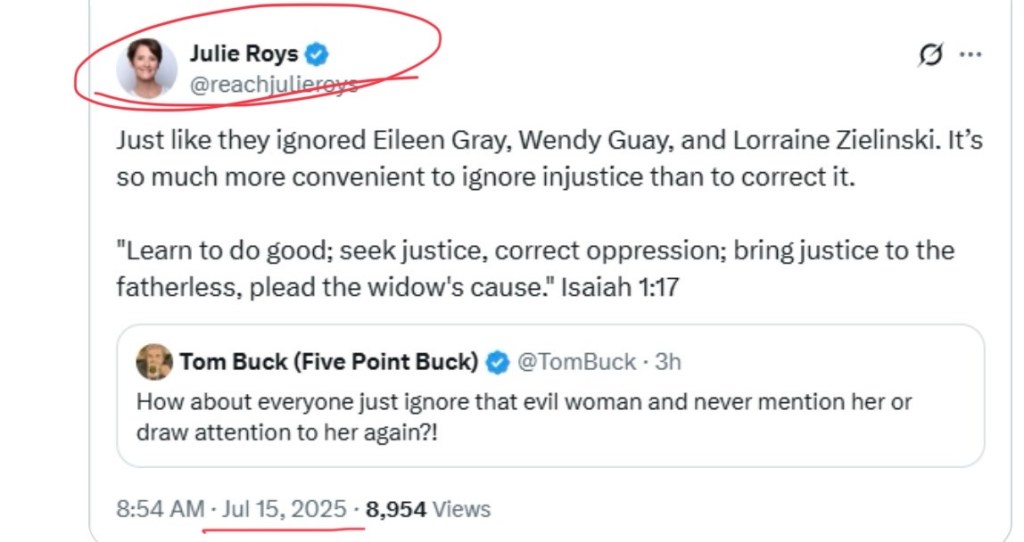Click Tom Buck's blue verified checkmark
Image resolution: width=1024 pixels, height=542 pixels.
point(497,362)
